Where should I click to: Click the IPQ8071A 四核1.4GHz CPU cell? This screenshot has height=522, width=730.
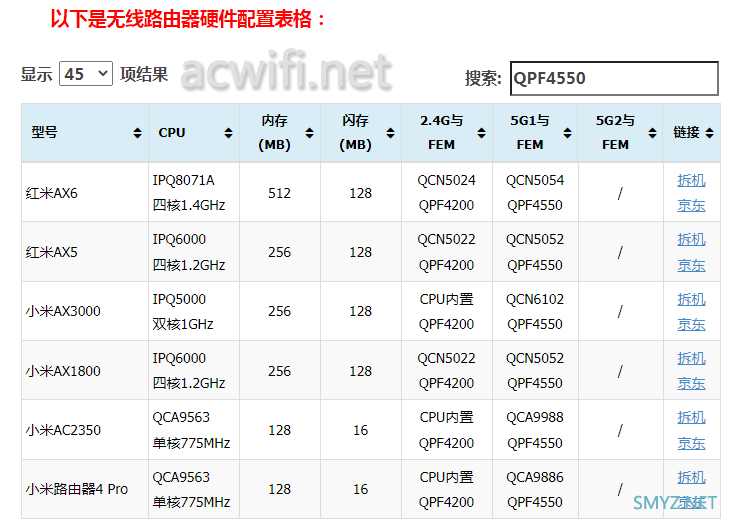click(194, 192)
